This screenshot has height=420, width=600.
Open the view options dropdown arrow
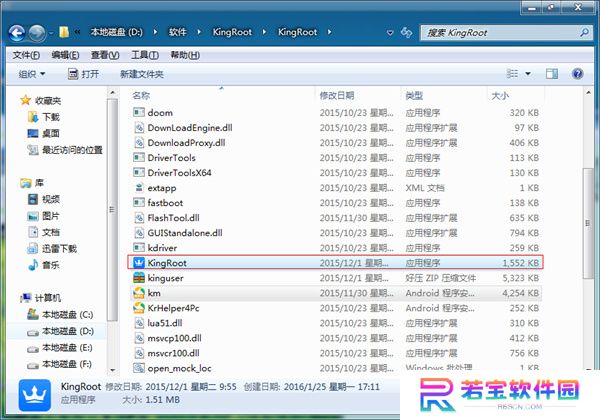[528, 74]
